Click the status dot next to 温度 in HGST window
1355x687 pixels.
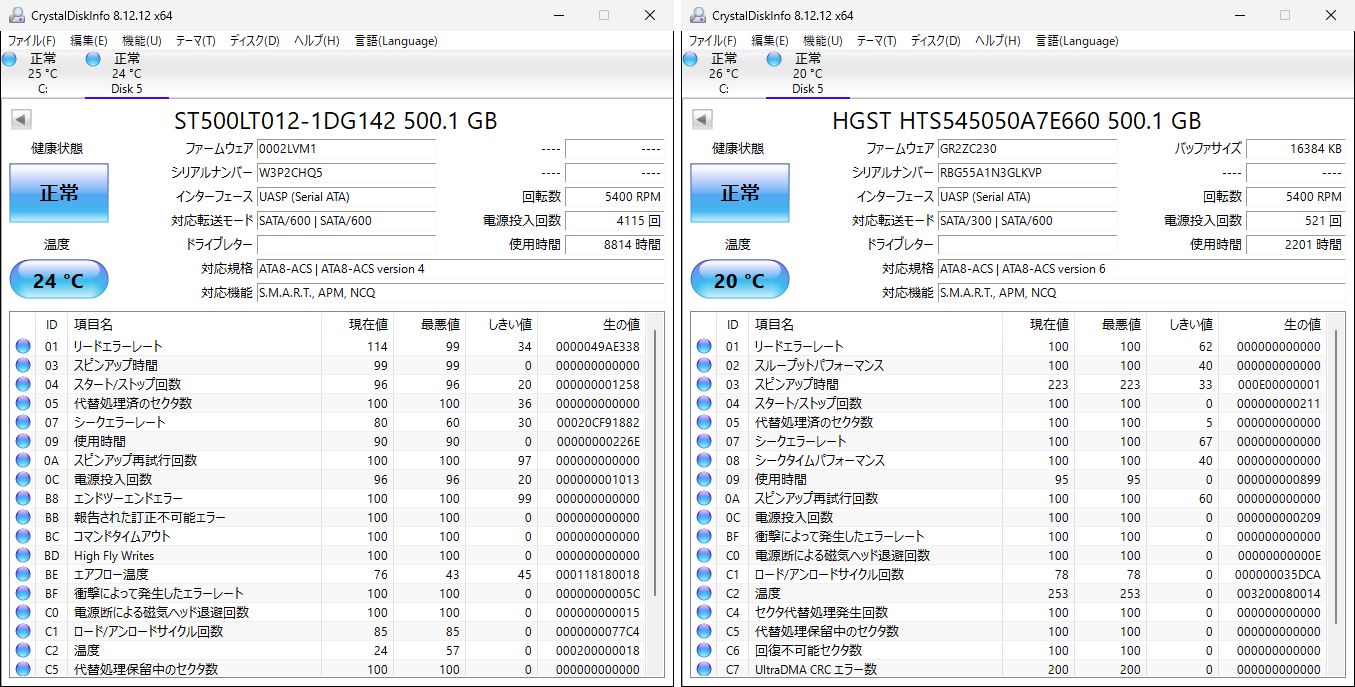(x=703, y=593)
